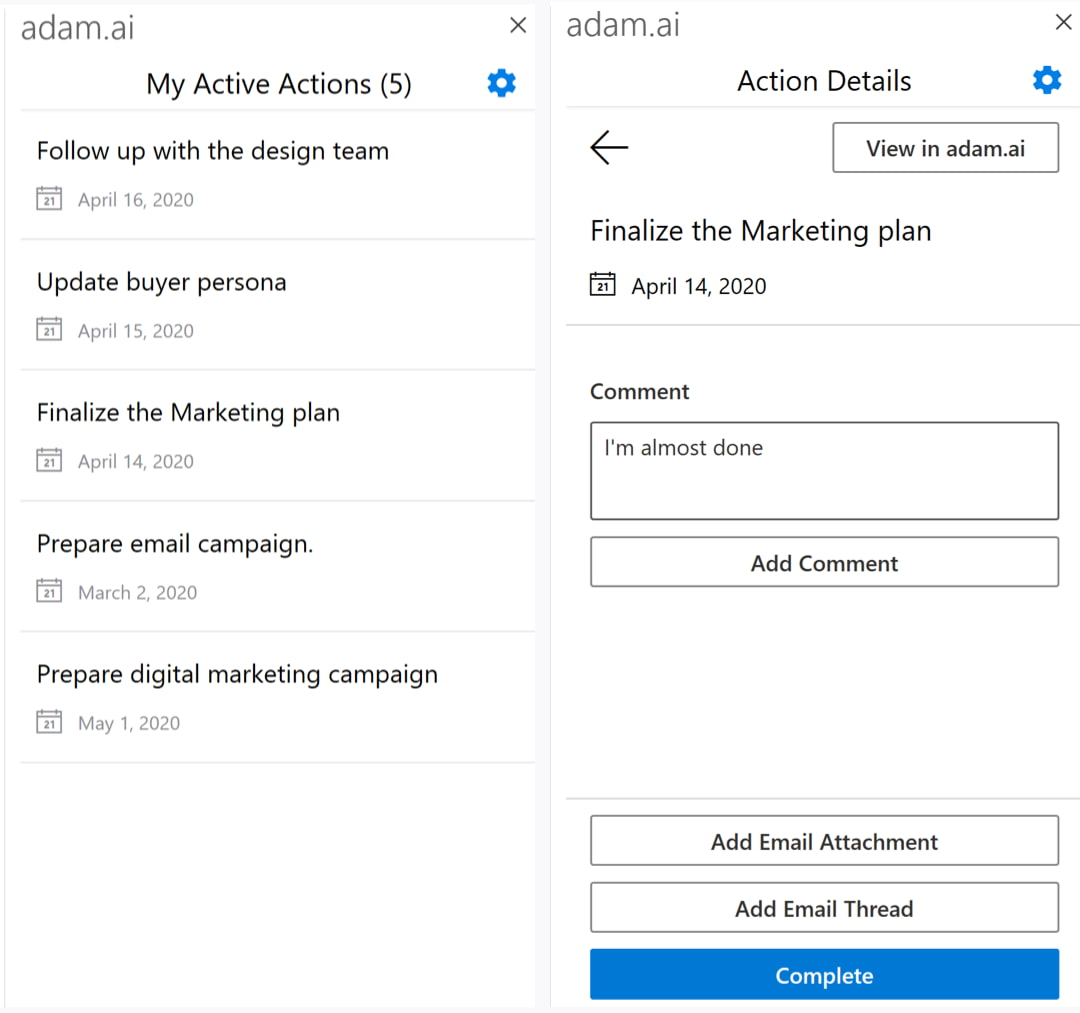
Task: Click calendar icon beside April 15, 2020
Action: coord(49,329)
